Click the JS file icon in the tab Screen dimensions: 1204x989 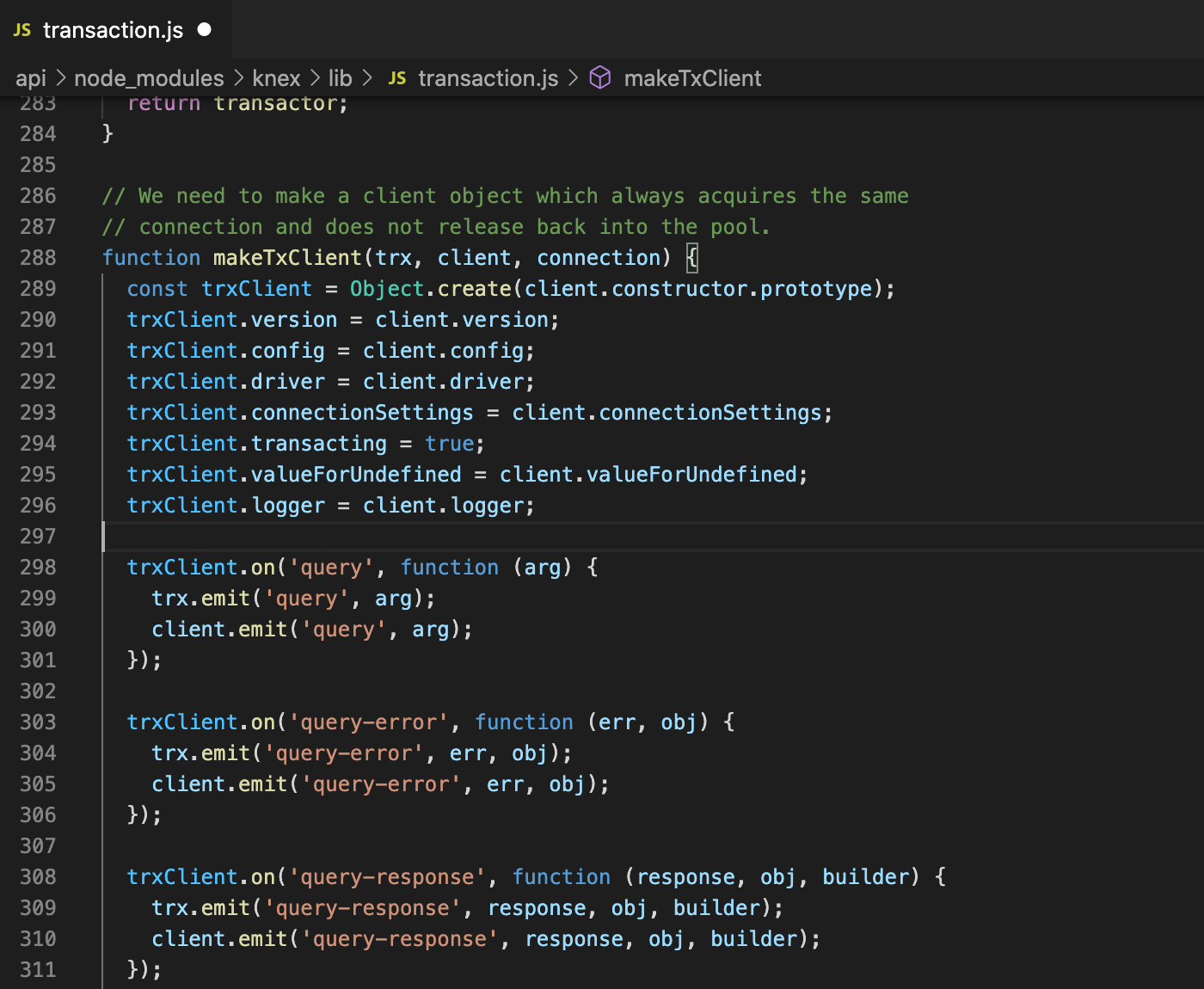22,30
